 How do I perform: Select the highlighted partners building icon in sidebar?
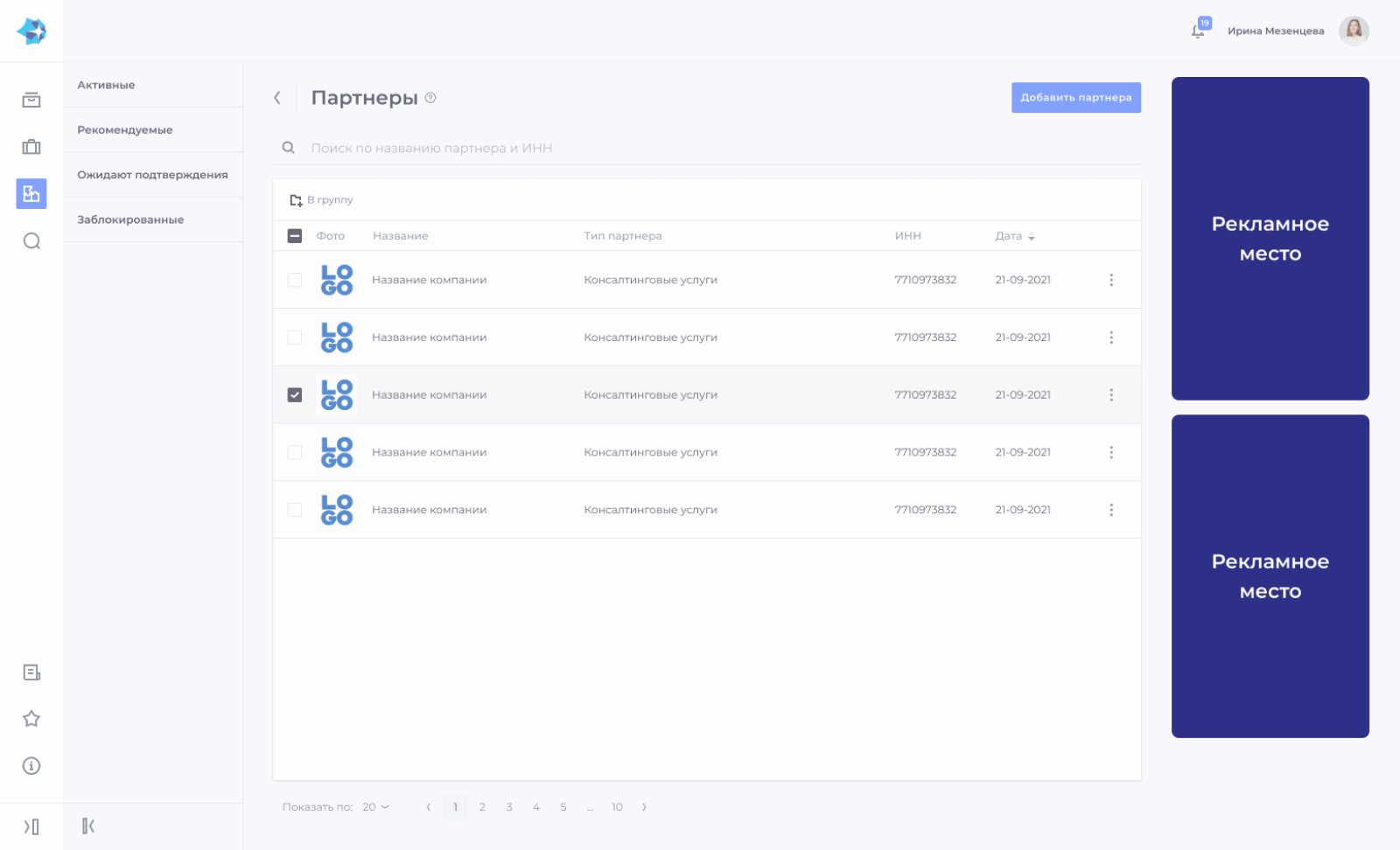31,193
